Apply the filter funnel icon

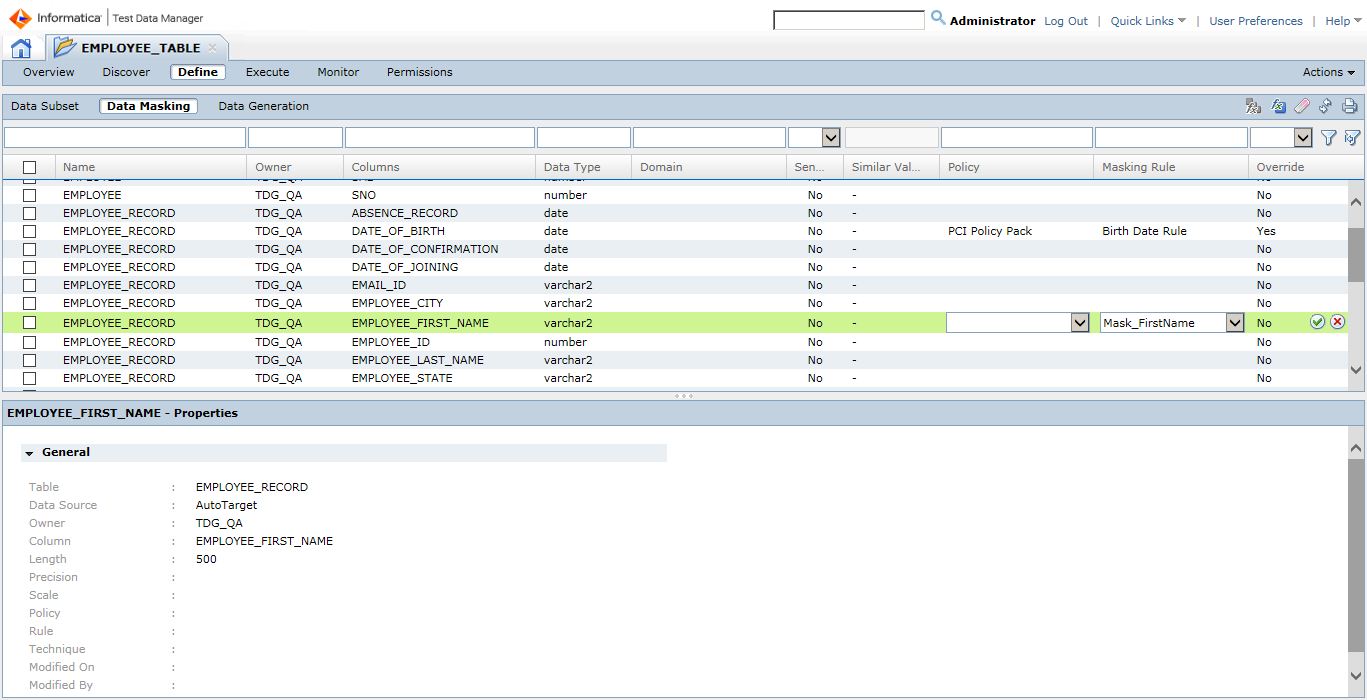[1329, 138]
